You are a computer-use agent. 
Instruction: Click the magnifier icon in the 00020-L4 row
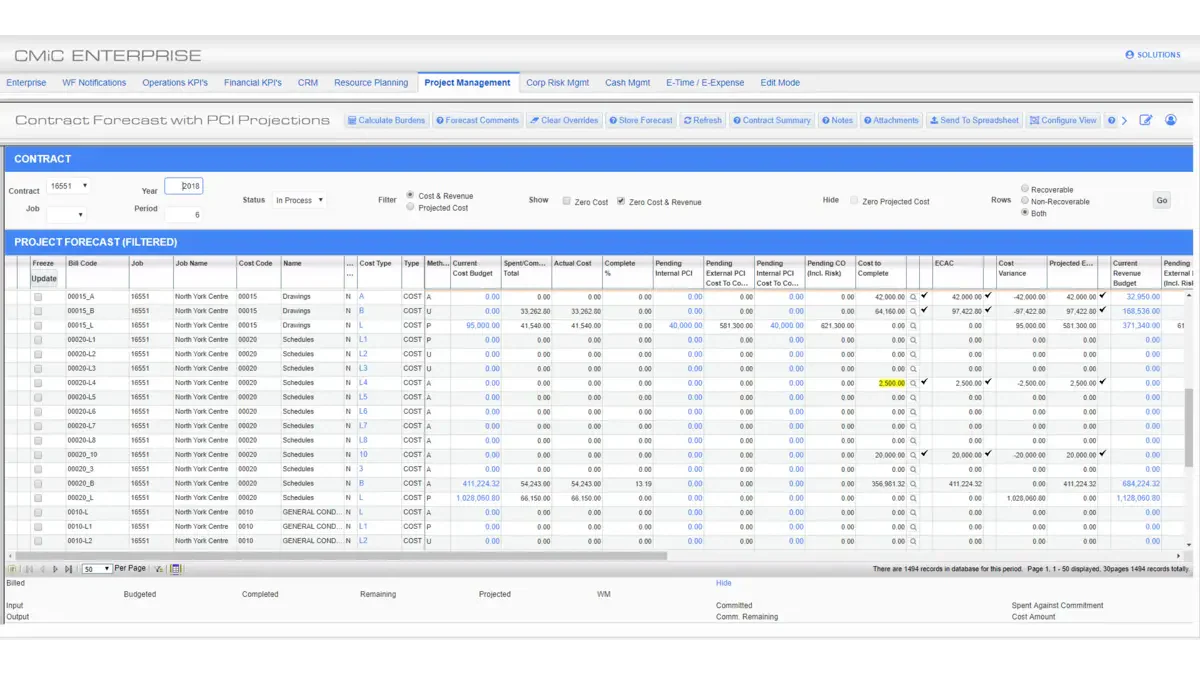tap(913, 383)
